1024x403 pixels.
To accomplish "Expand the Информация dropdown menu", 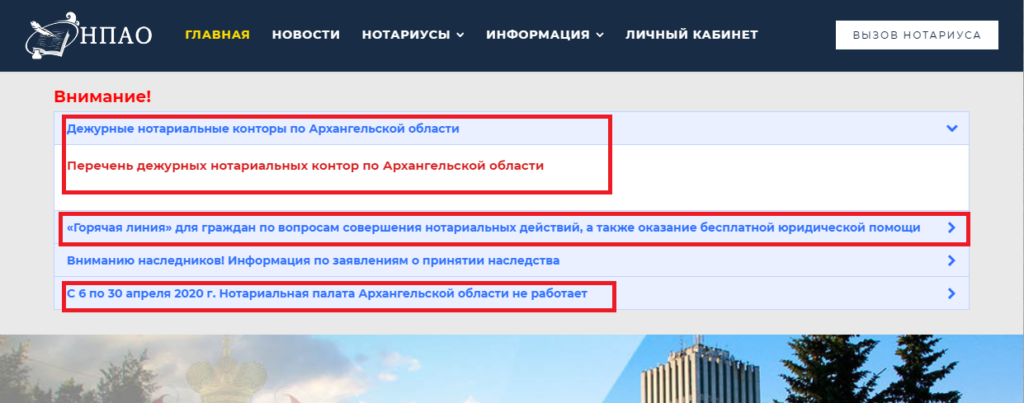I will [545, 35].
